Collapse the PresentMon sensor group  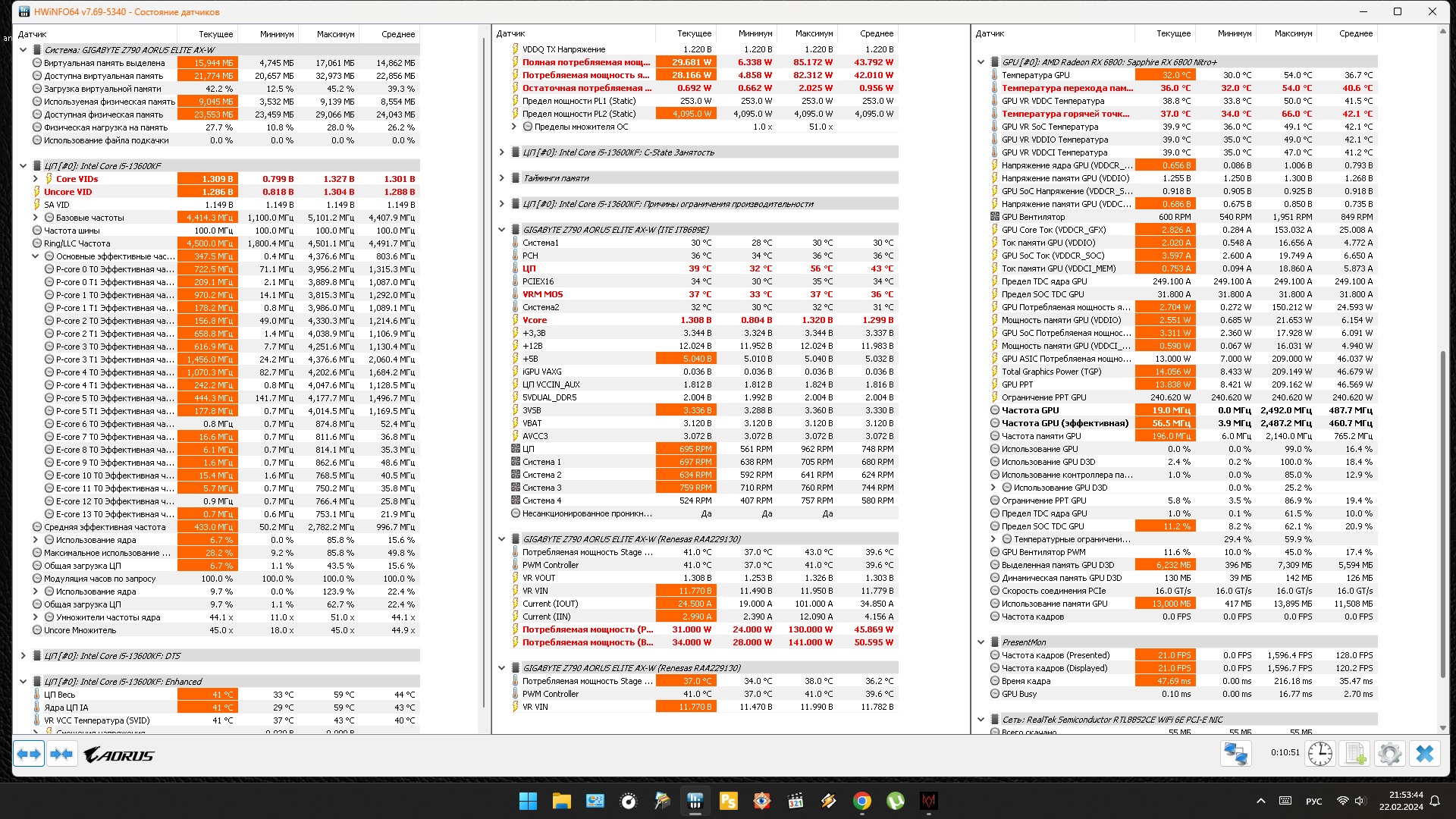(981, 642)
